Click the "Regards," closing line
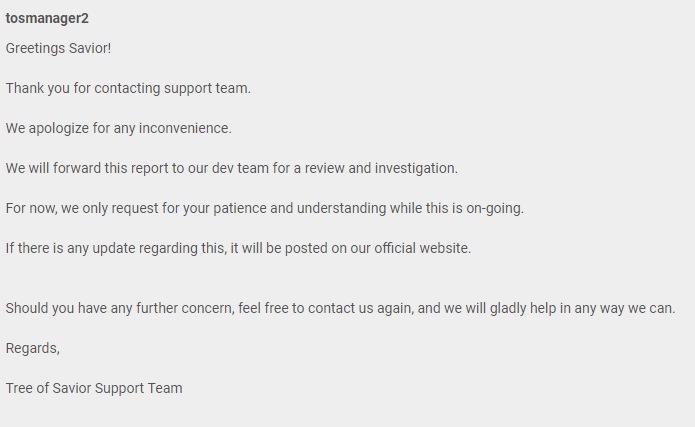695x427 pixels. [33, 348]
